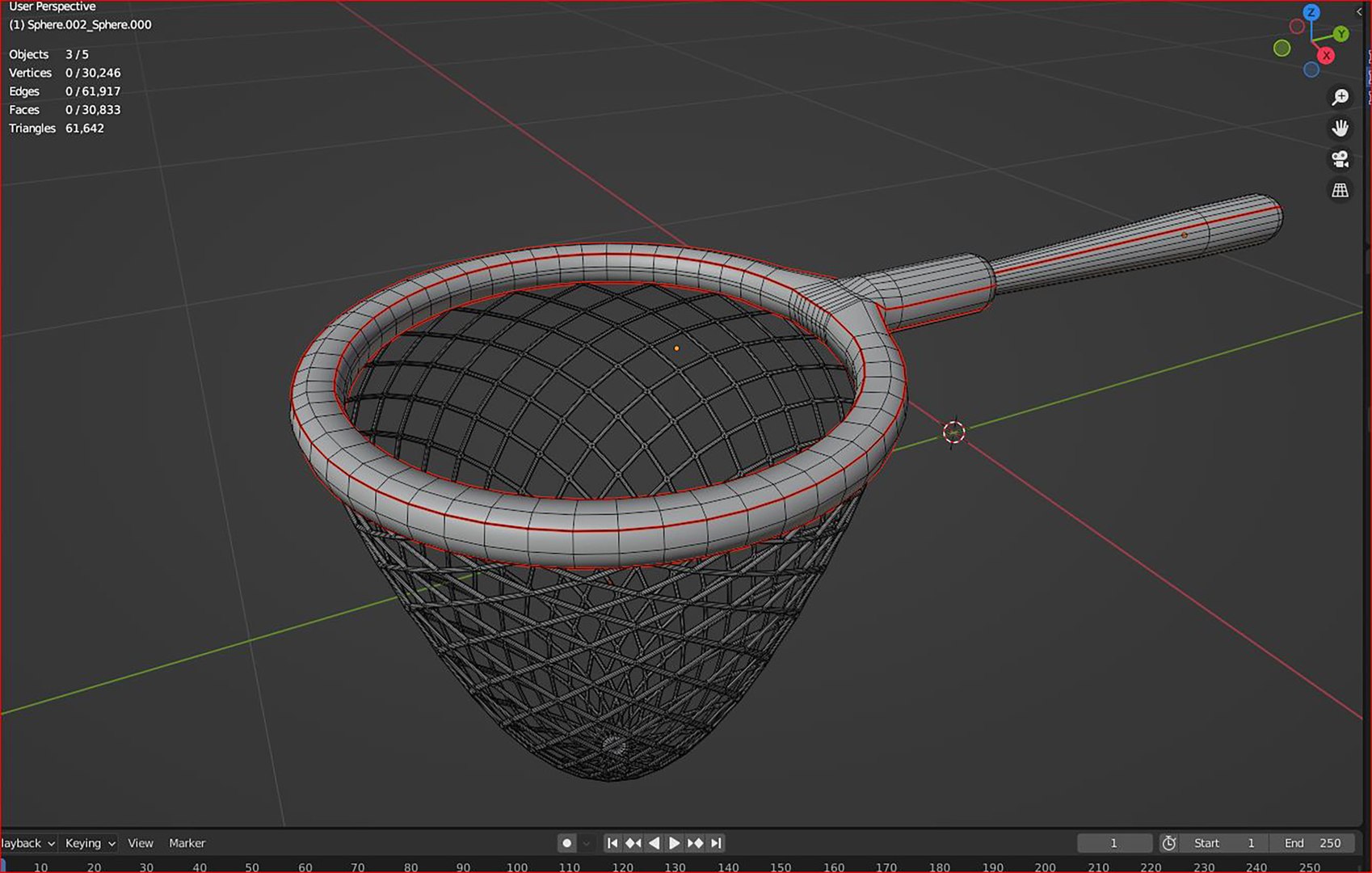
Task: Open the auto keyframing options arrow
Action: tap(587, 843)
